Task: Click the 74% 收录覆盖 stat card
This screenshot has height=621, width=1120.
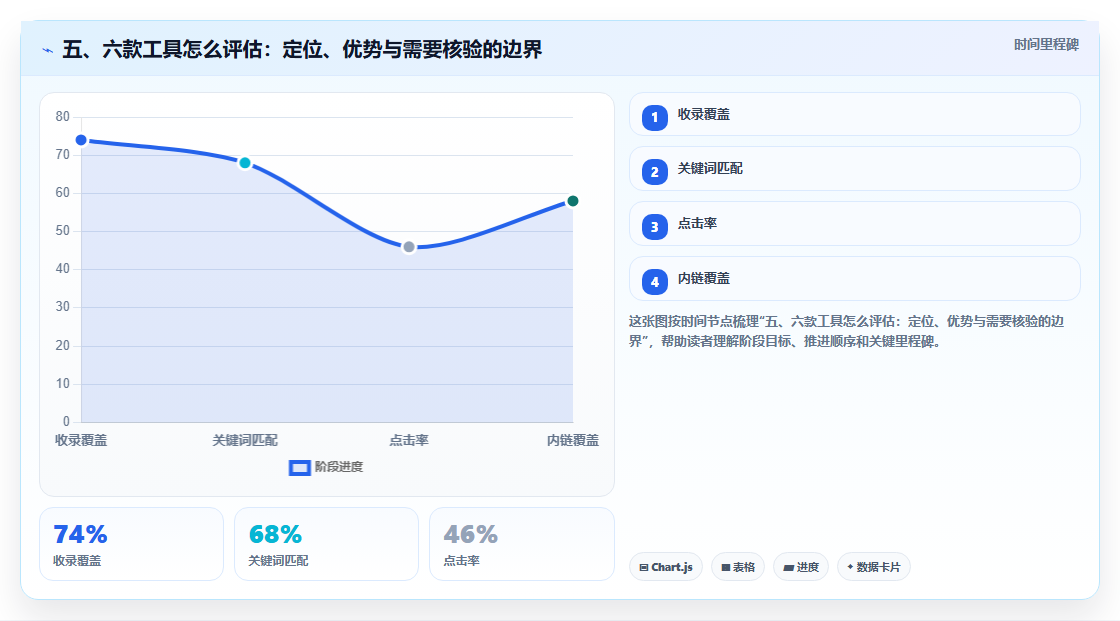Action: click(131, 544)
